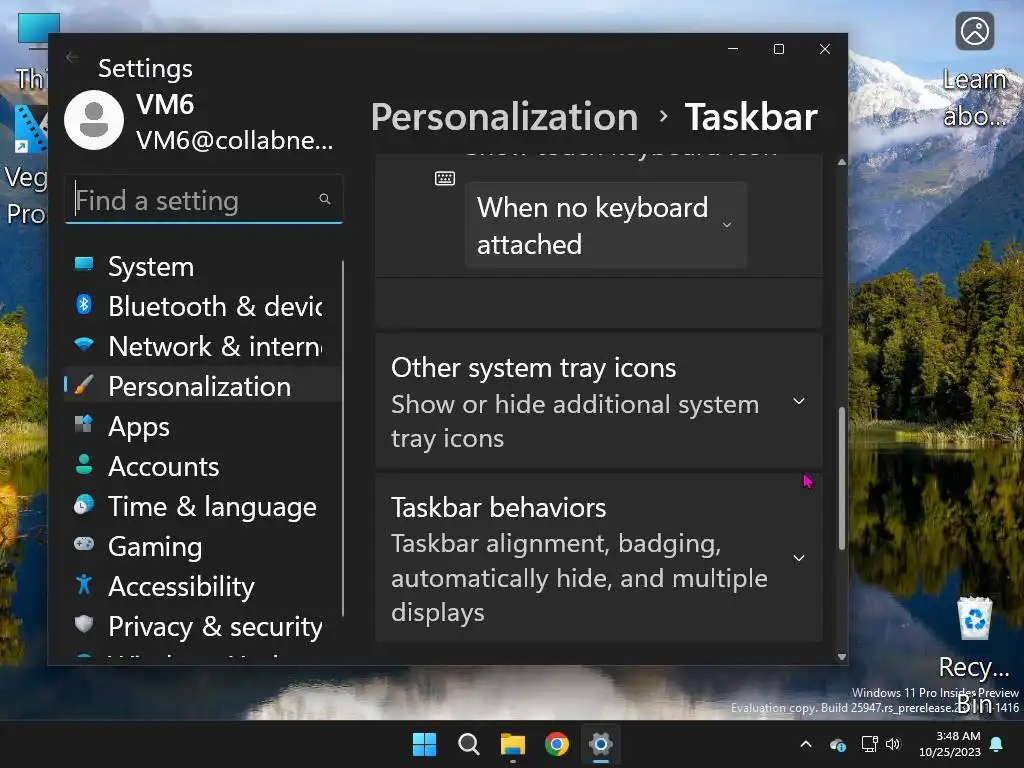Click the network display tray icon

(x=870, y=744)
